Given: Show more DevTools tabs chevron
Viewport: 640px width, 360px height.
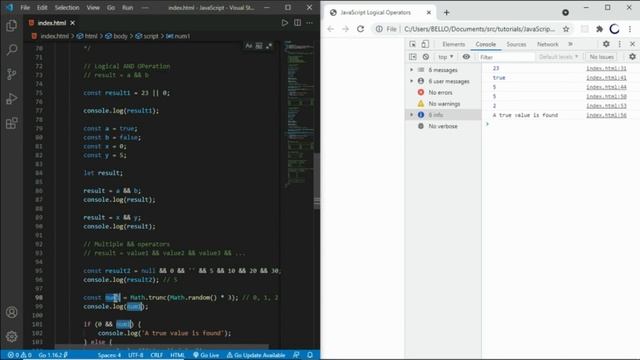Looking at the screenshot, I should pos(570,44).
